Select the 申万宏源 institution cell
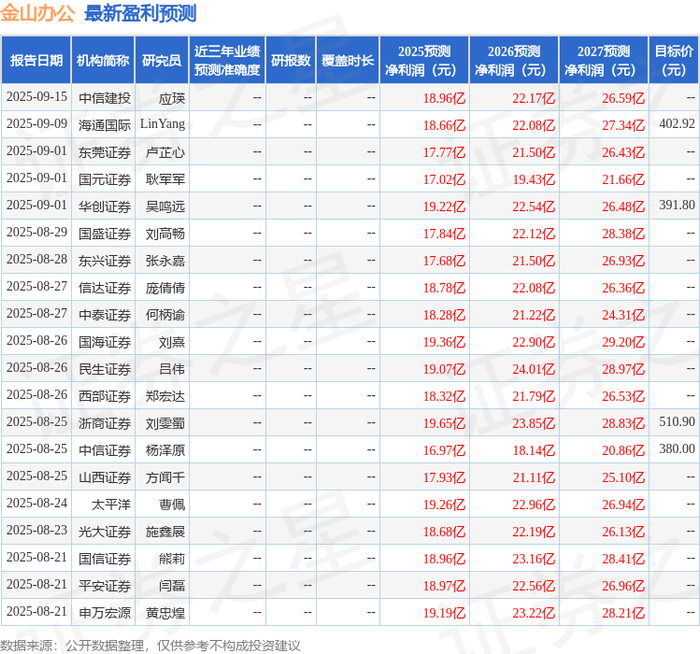Image resolution: width=700 pixels, height=654 pixels. tap(104, 613)
